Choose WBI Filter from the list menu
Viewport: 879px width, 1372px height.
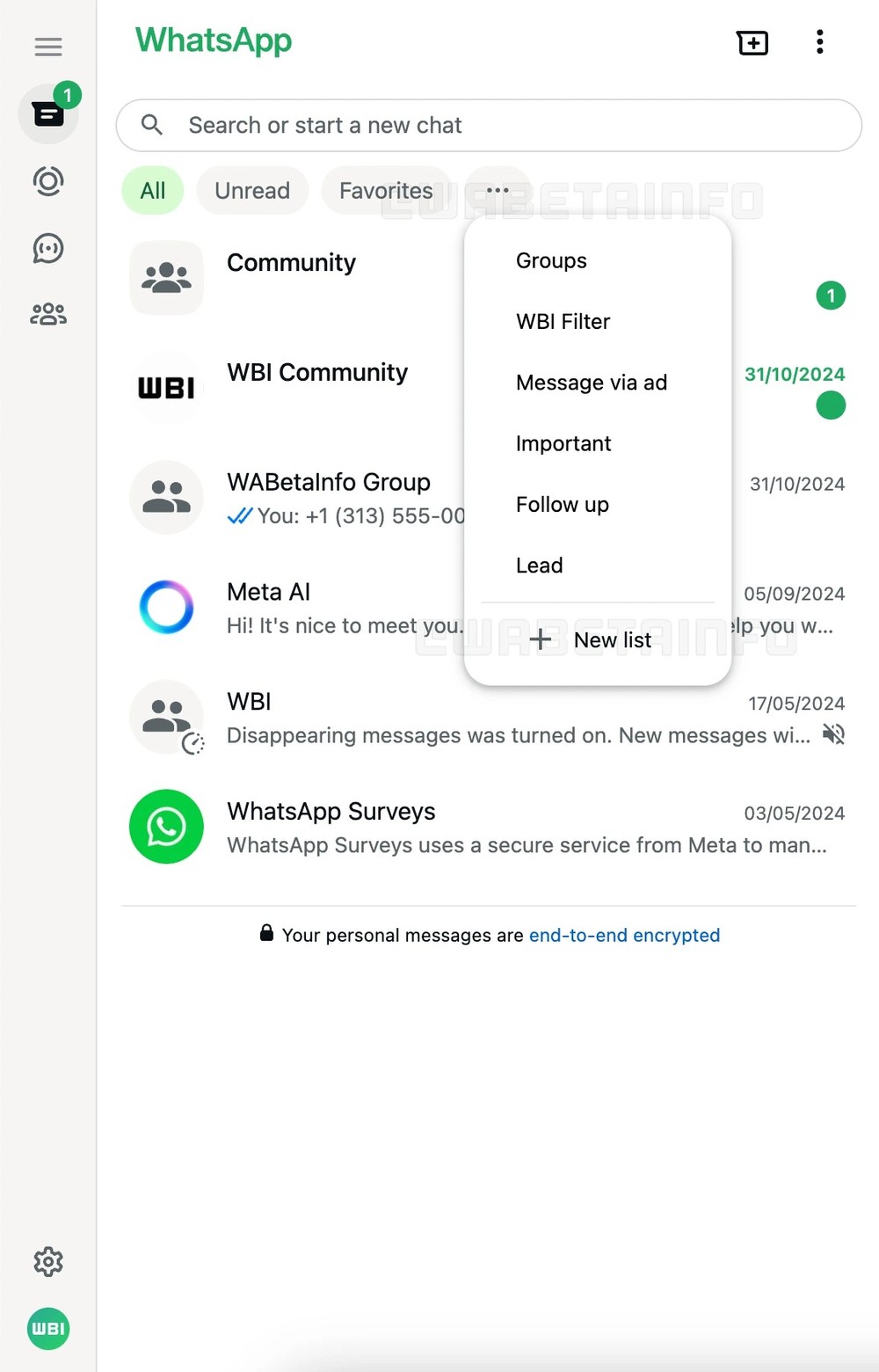[x=563, y=322]
